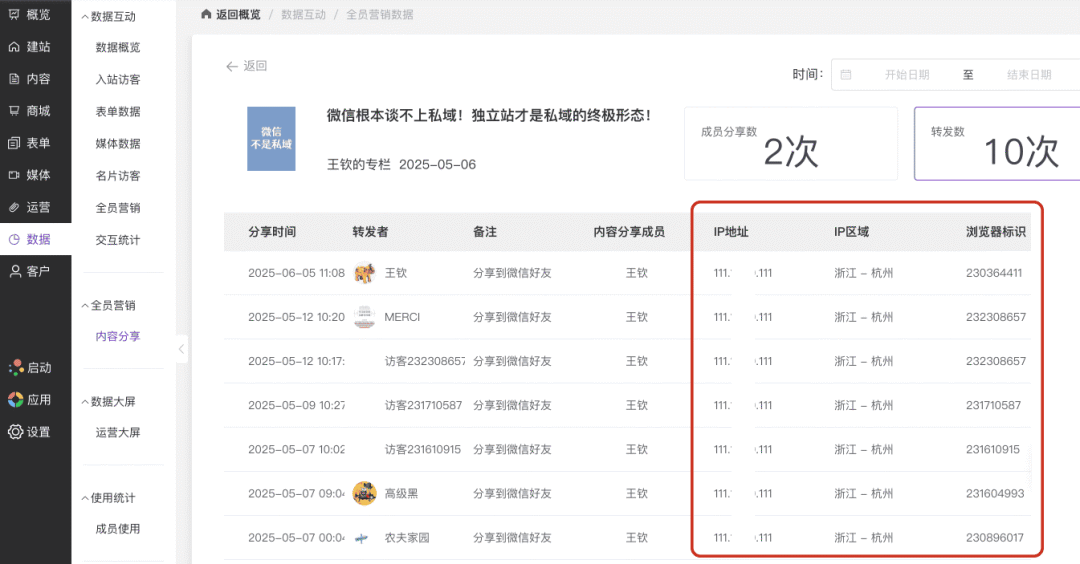Collapse the submenu panel with chevron handle

[181, 349]
